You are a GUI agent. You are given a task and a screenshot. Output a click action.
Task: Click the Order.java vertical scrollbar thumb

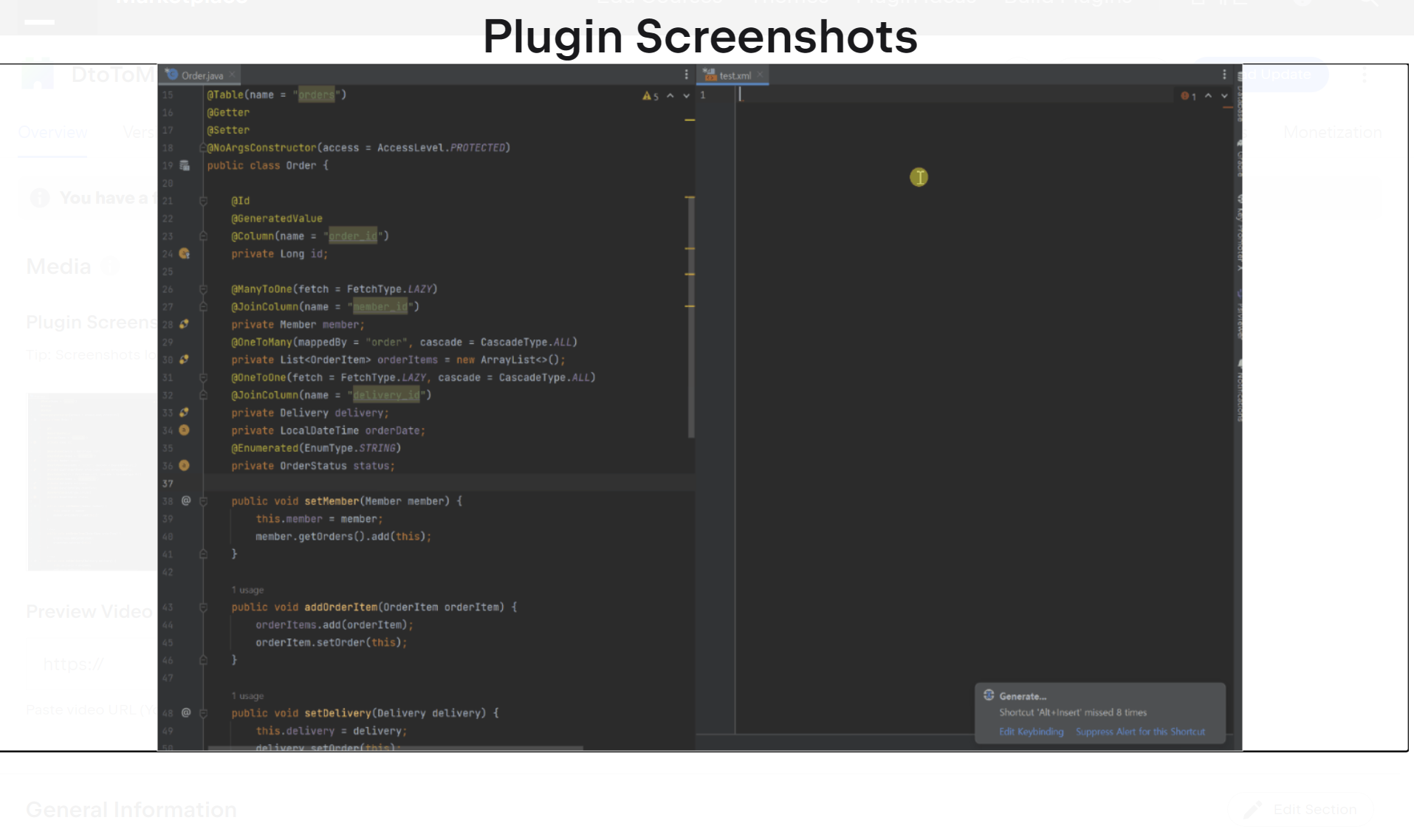691,317
